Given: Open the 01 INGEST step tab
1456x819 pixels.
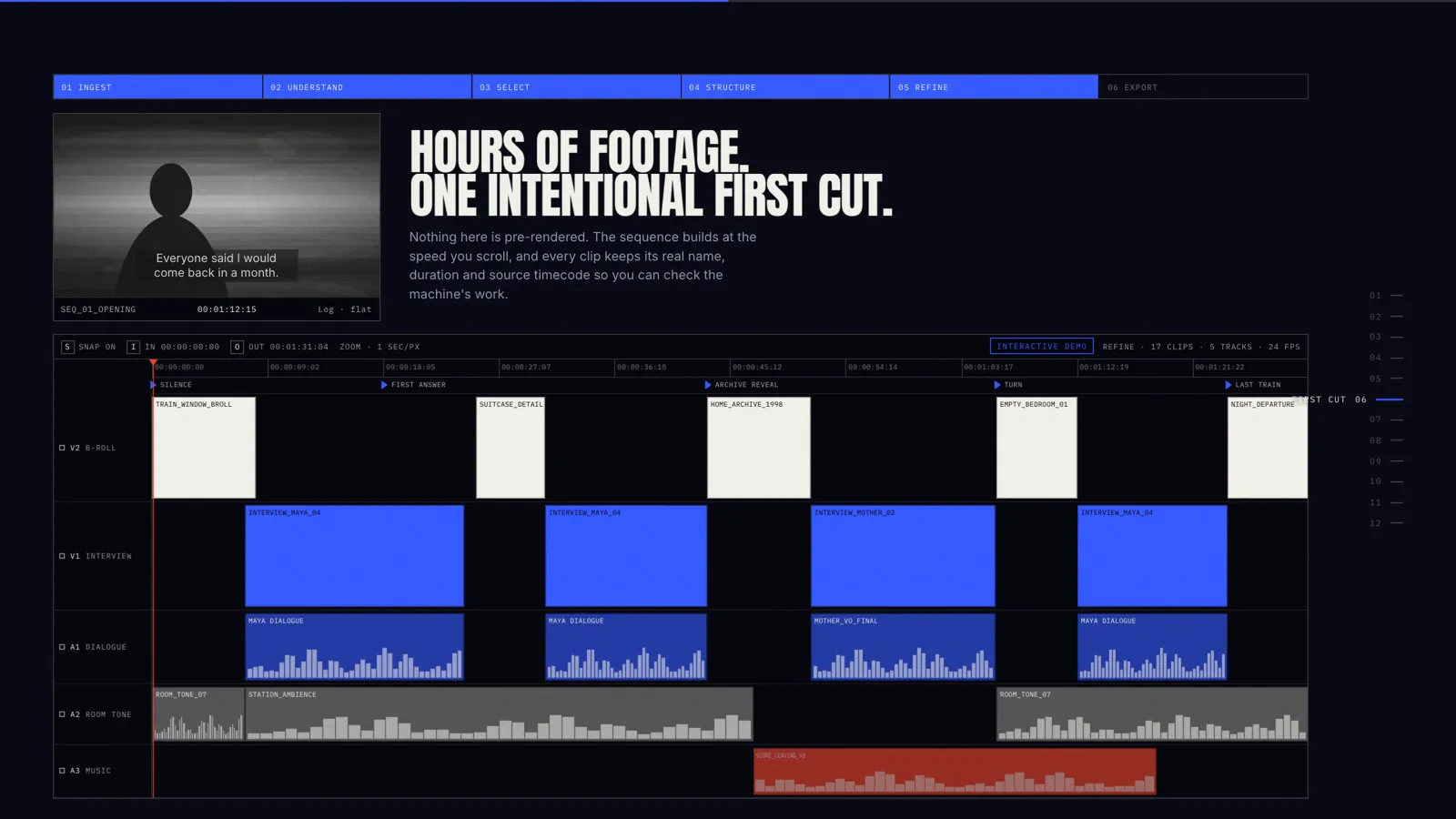Looking at the screenshot, I should (157, 87).
